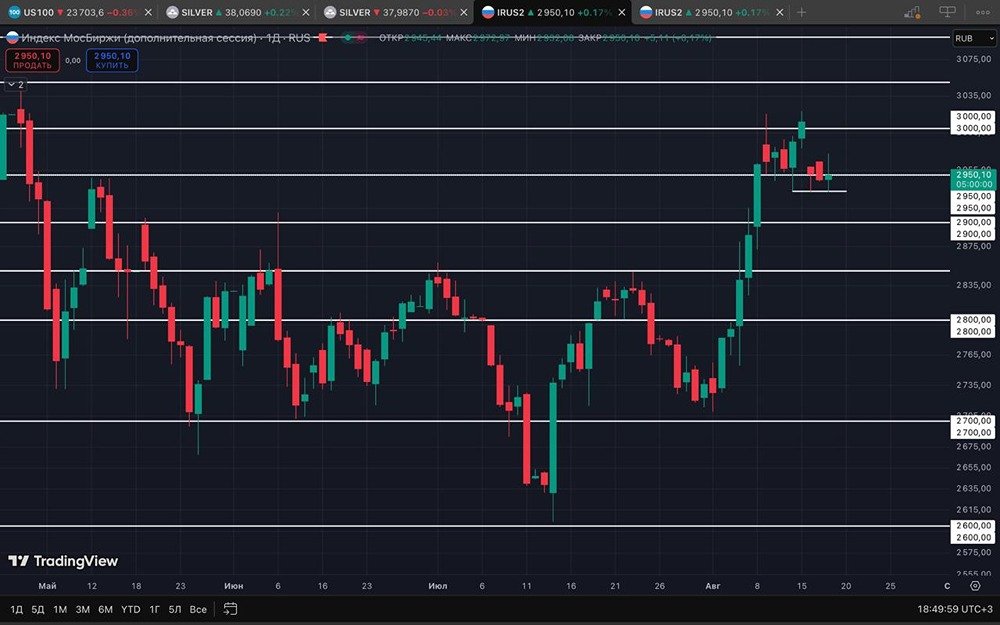Switch to the US100 tab
Viewport: 1000px width, 625px height.
[78, 12]
